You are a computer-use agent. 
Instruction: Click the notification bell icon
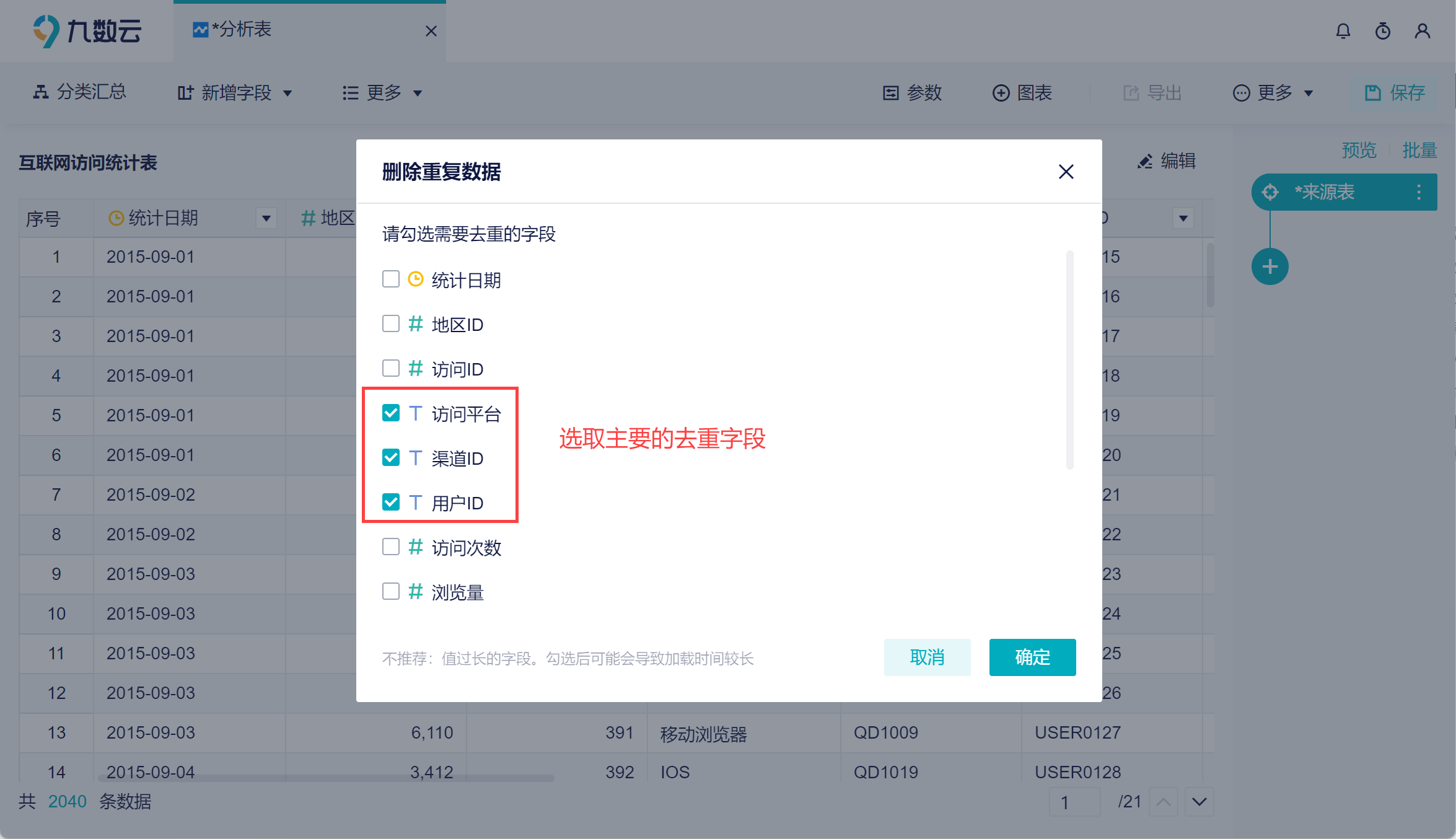coord(1343,31)
